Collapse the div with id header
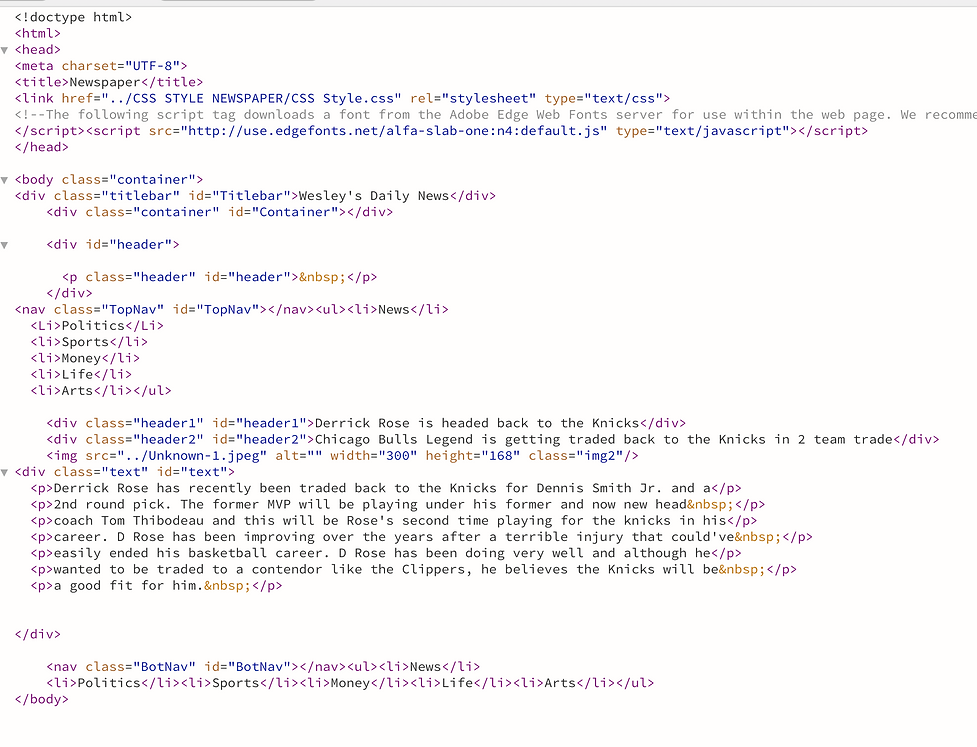This screenshot has height=747, width=977. coord(5,244)
